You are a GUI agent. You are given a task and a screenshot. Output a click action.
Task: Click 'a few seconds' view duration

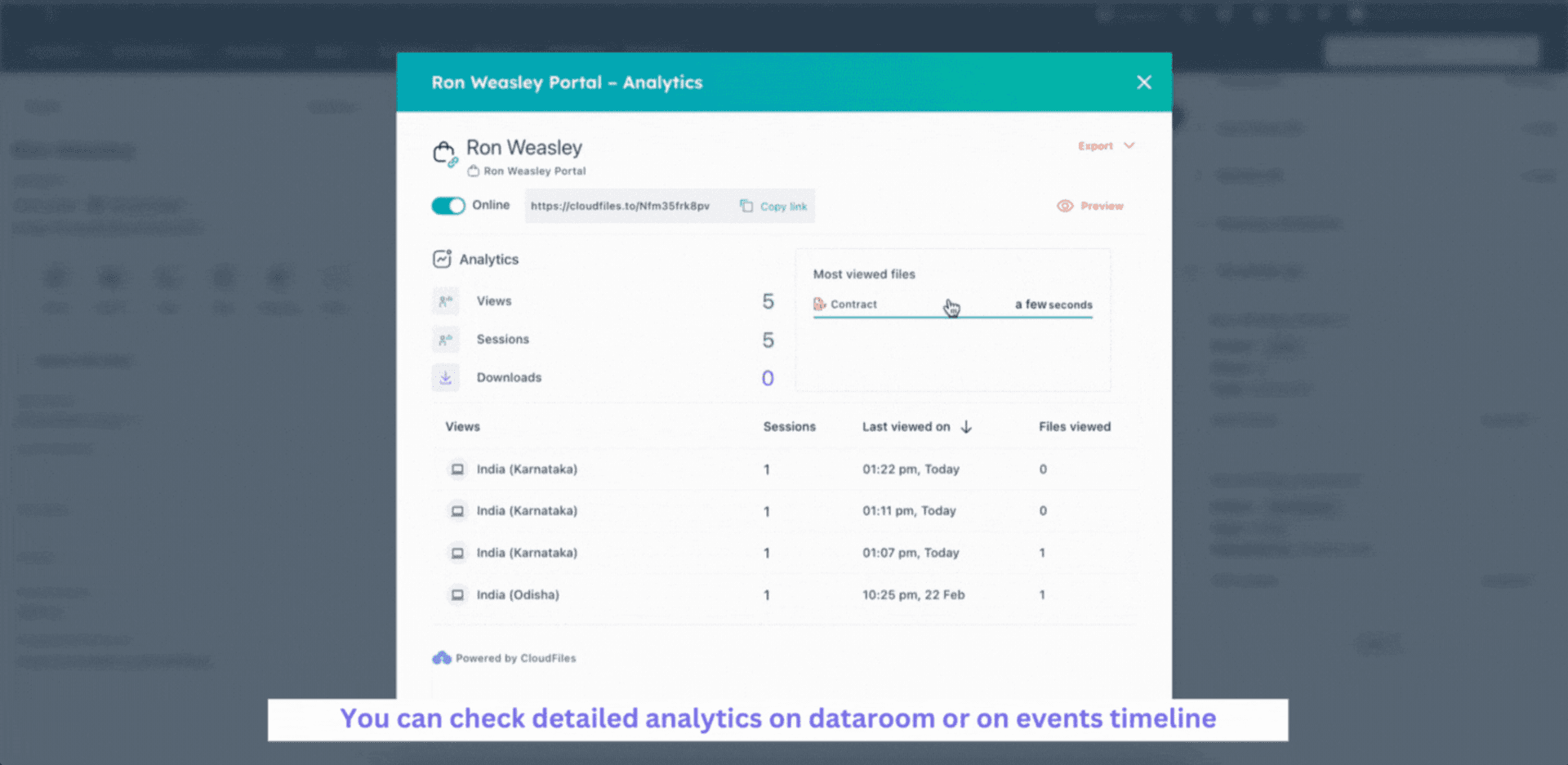(1053, 305)
